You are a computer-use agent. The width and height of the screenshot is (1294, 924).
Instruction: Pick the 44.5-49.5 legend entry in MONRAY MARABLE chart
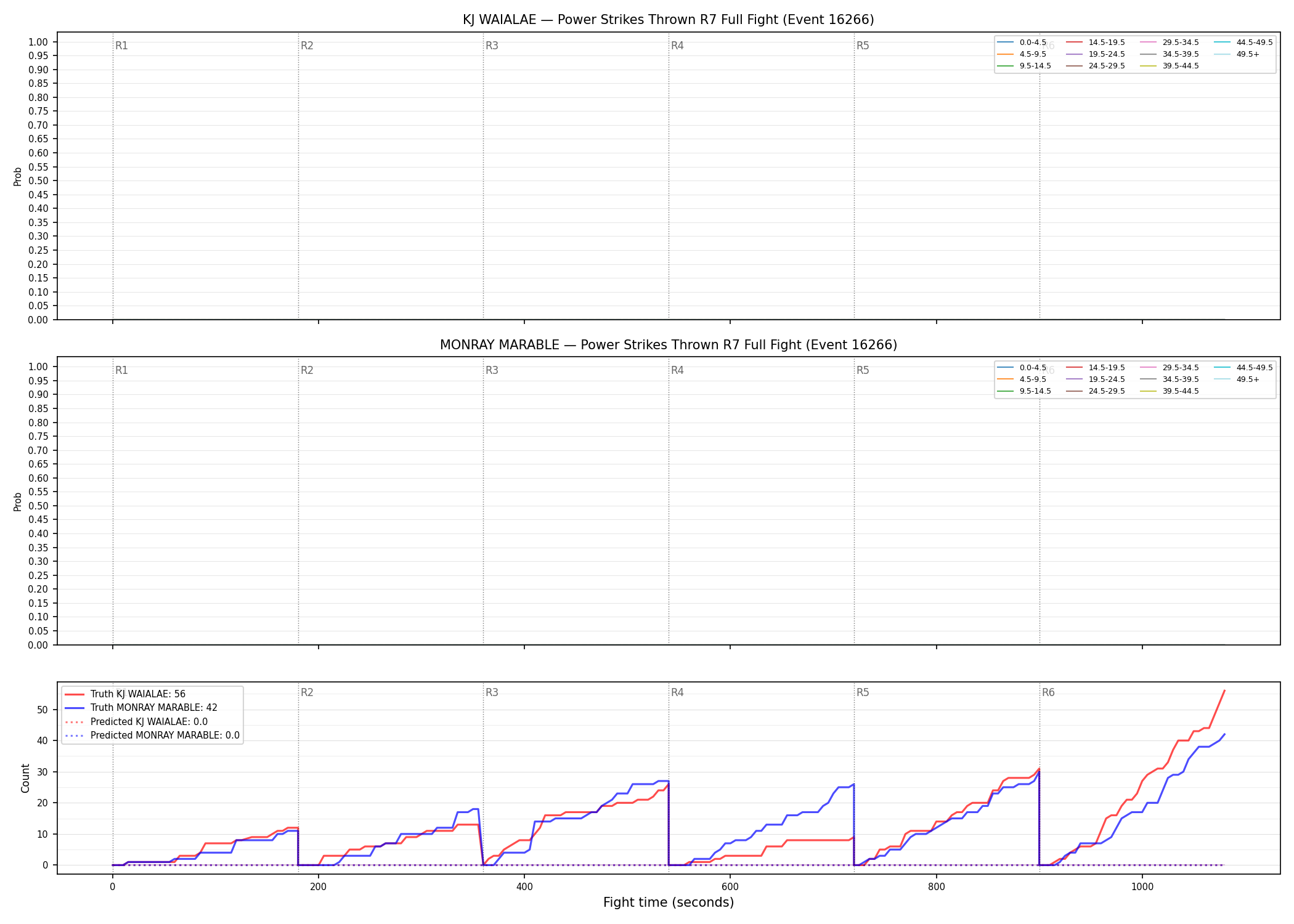point(1243,368)
